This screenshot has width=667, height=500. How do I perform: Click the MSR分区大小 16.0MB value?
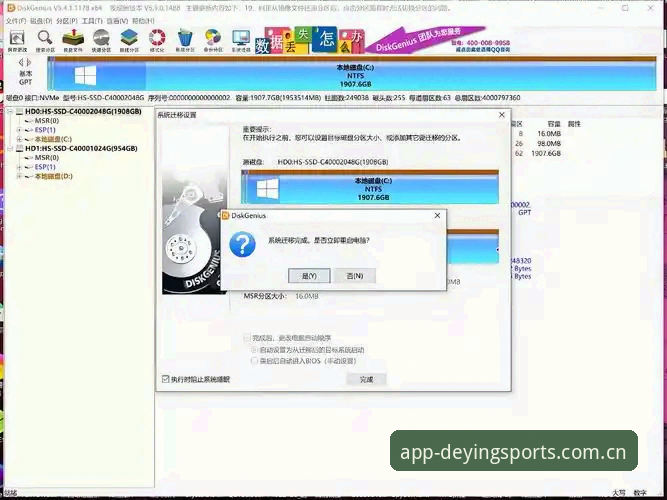click(307, 296)
